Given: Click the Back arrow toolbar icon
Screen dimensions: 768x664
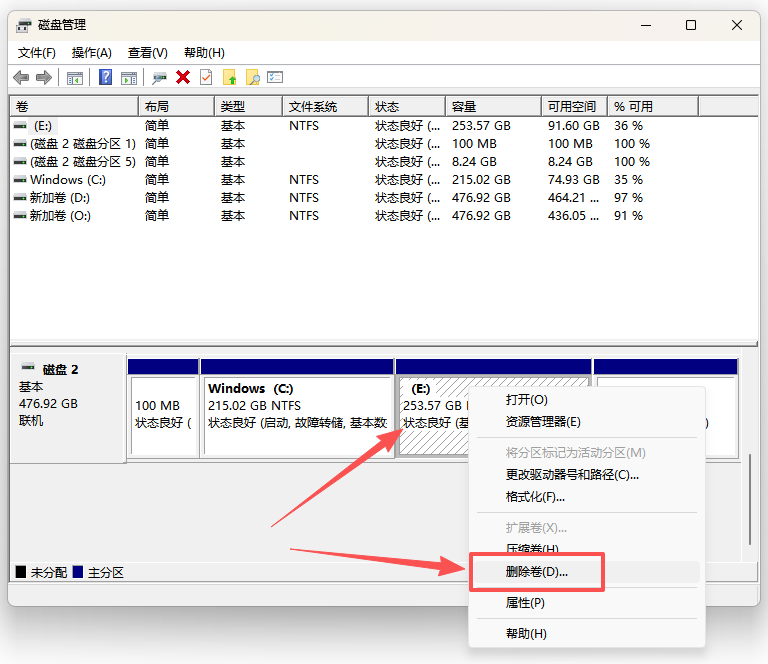Looking at the screenshot, I should pos(21,77).
